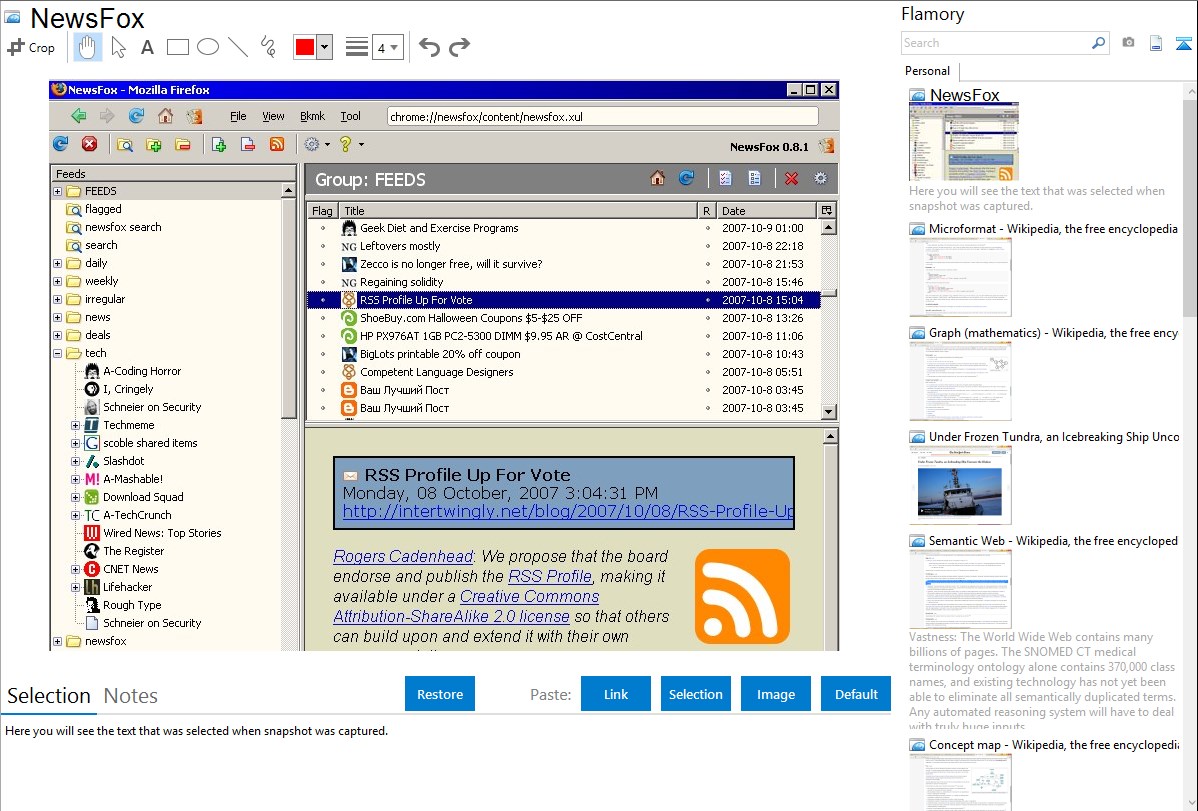The height and width of the screenshot is (811, 1198).
Task: Select the Slashdot feed
Action: 124,461
